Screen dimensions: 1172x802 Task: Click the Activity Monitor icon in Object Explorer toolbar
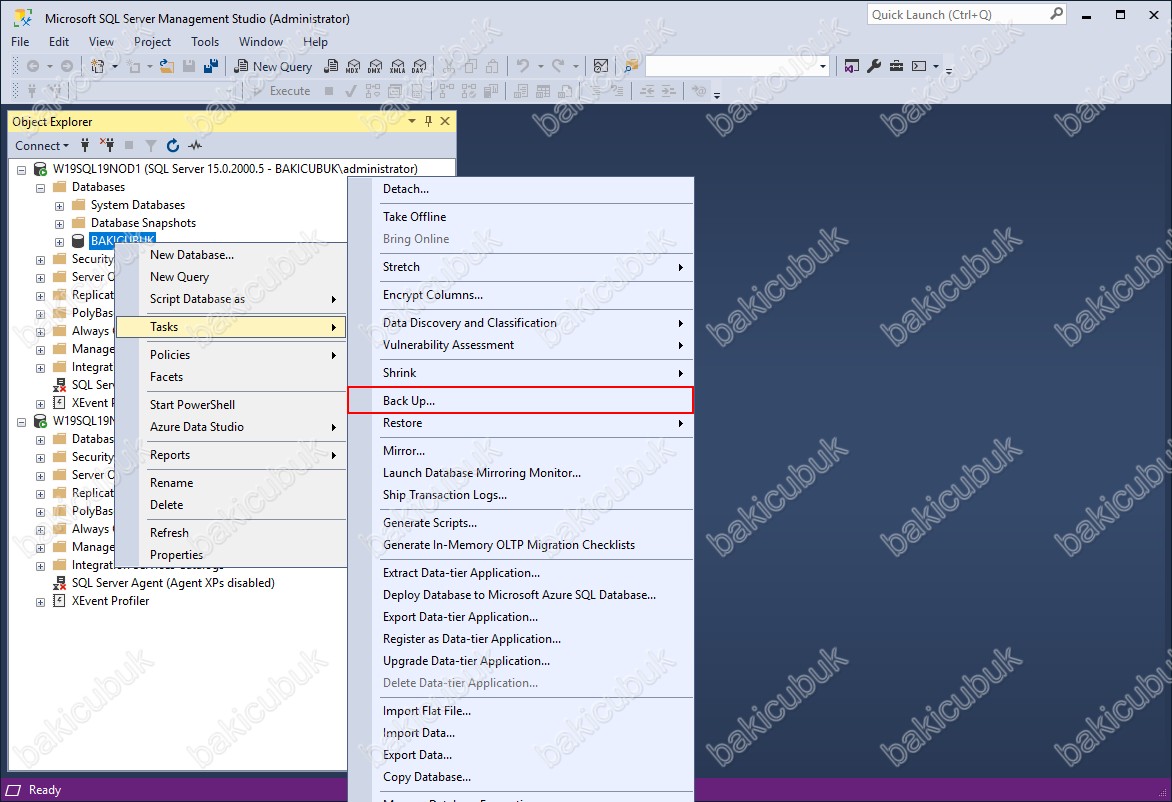(195, 146)
